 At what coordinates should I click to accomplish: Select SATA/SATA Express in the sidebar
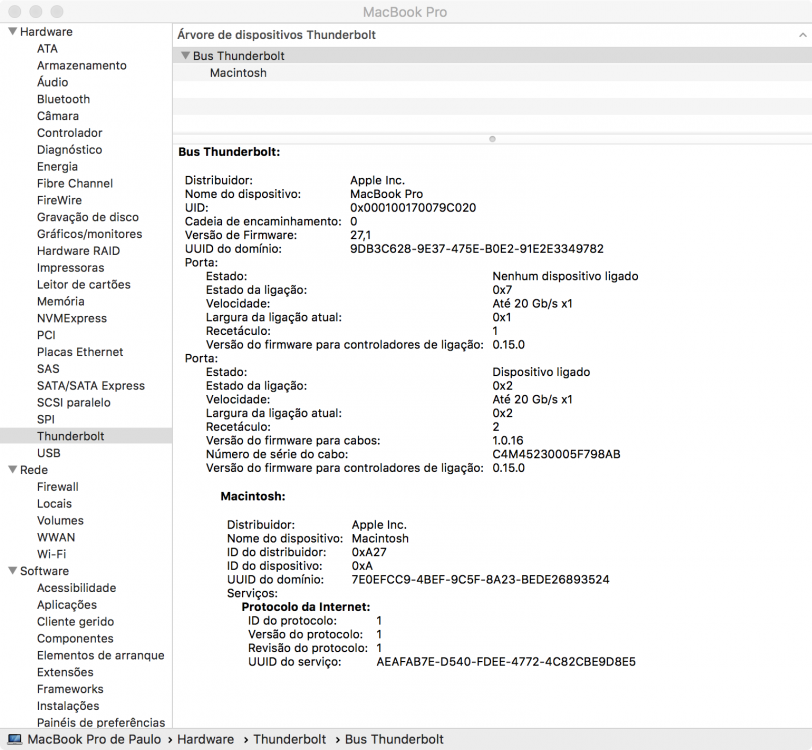tap(91, 385)
